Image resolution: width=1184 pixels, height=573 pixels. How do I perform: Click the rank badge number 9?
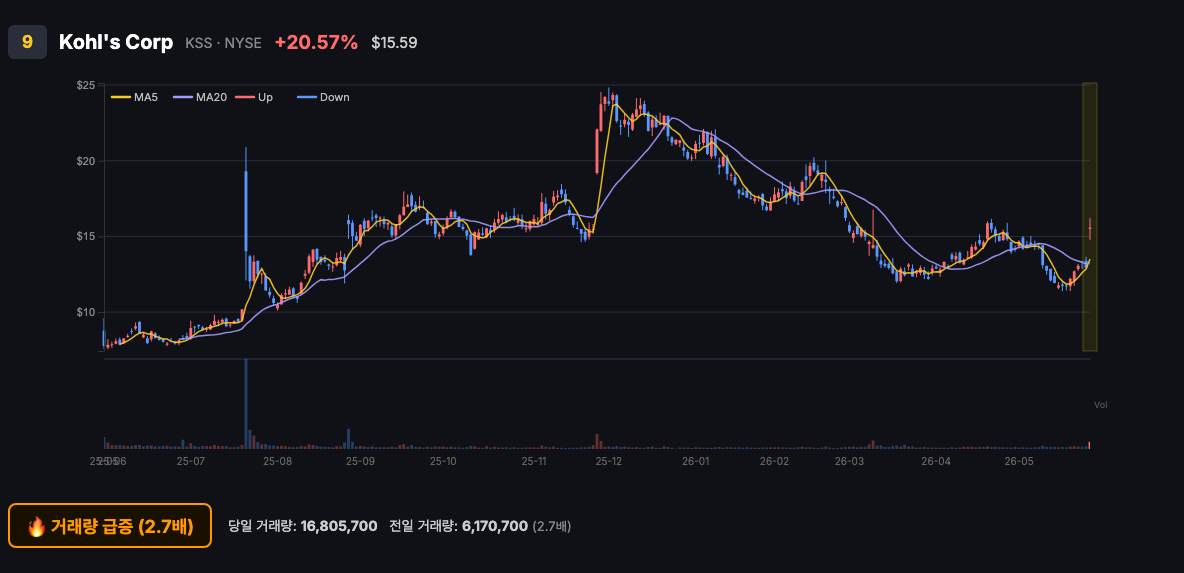pyautogui.click(x=27, y=42)
